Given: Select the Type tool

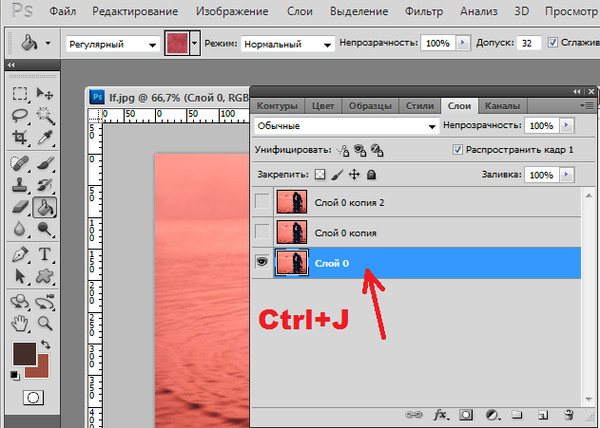Looking at the screenshot, I should click(x=45, y=254).
